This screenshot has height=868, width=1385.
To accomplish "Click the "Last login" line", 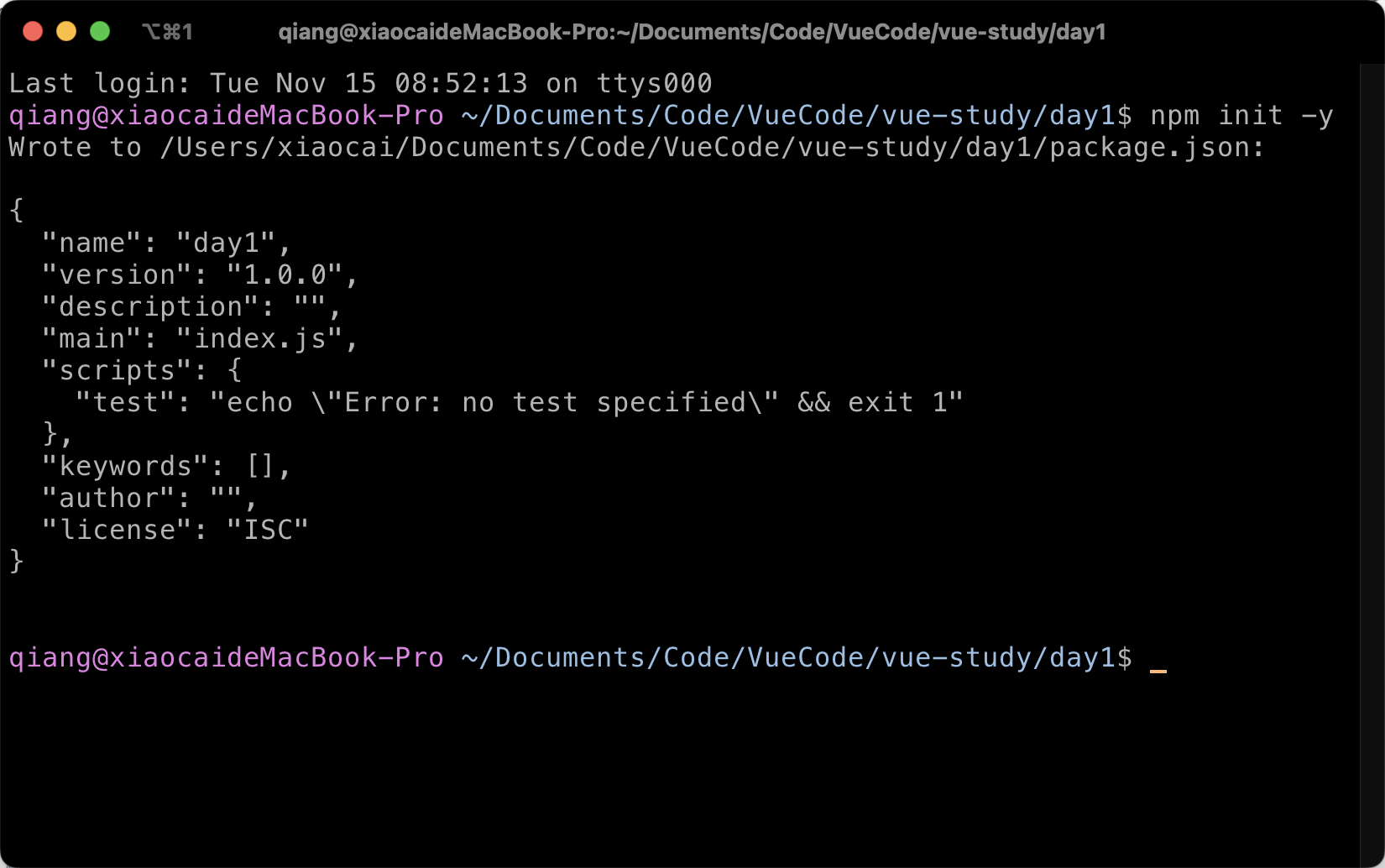I will (x=360, y=83).
